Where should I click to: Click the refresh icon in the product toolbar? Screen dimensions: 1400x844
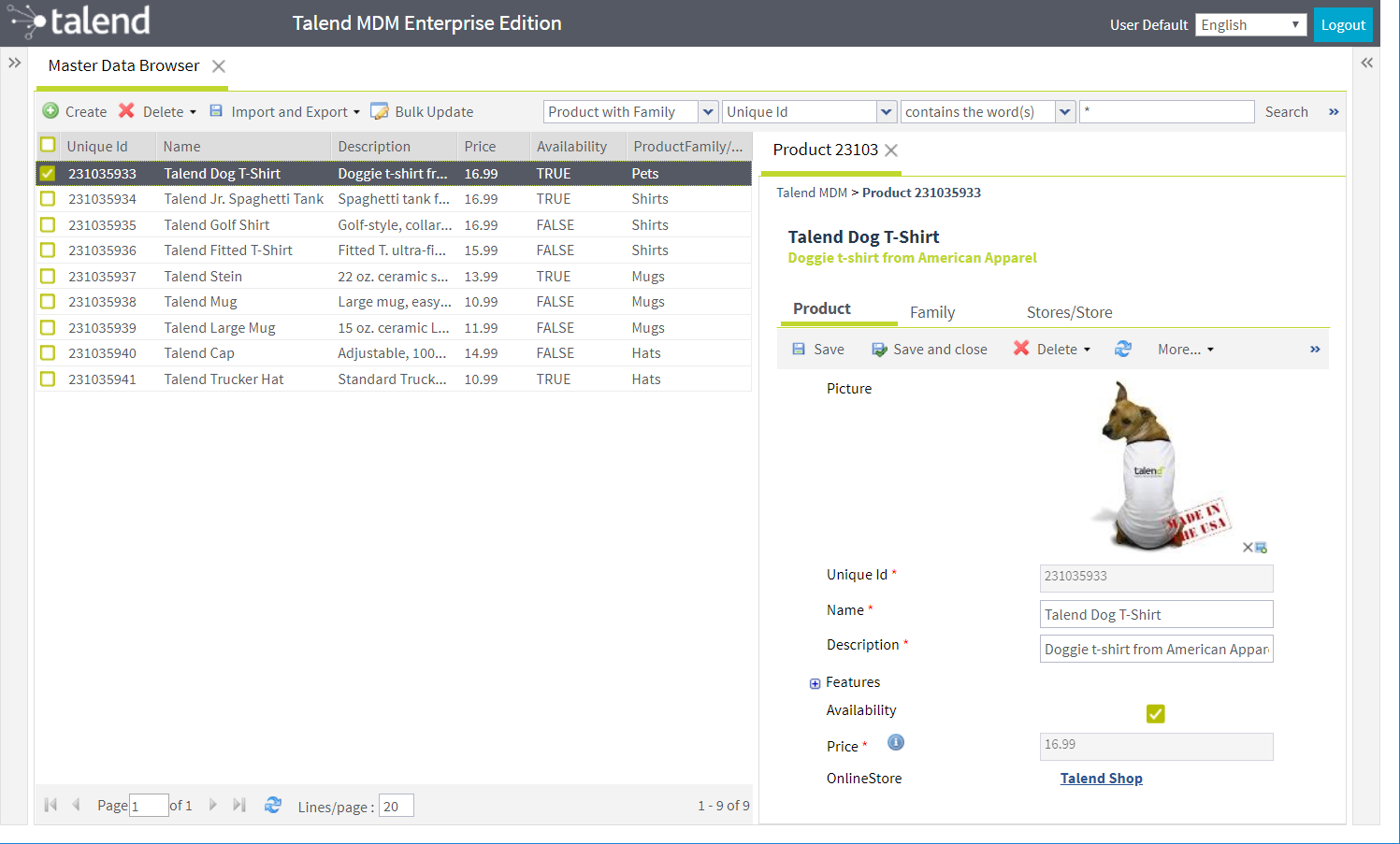click(x=1123, y=349)
